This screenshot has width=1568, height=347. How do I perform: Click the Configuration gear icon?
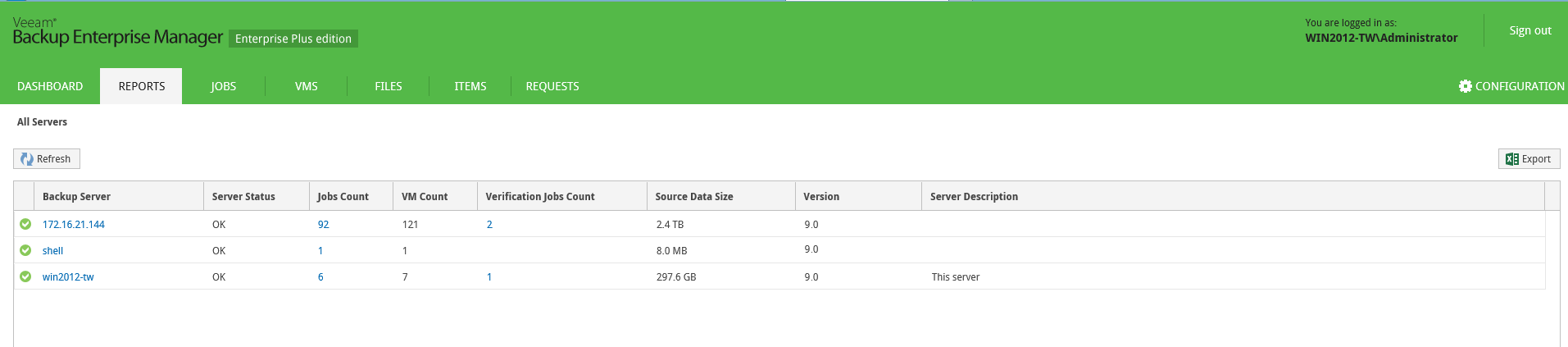coord(1465,86)
